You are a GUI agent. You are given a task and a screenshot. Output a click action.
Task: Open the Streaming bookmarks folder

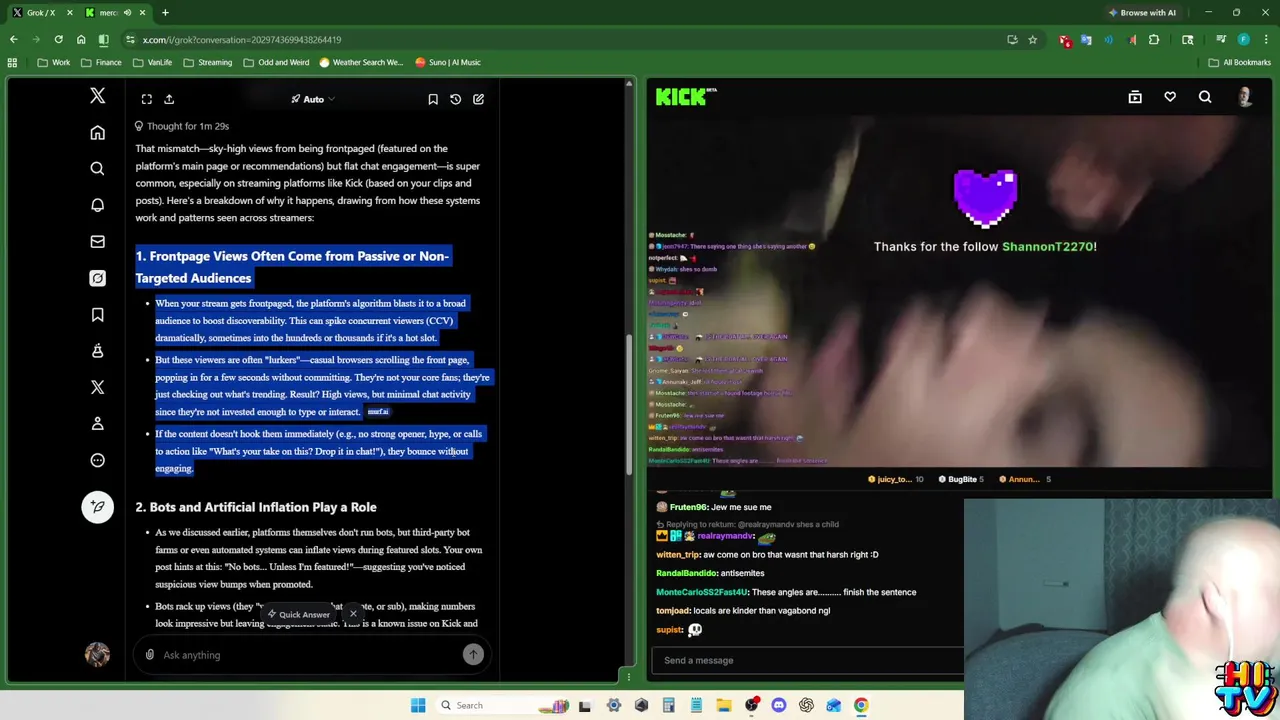tap(206, 62)
